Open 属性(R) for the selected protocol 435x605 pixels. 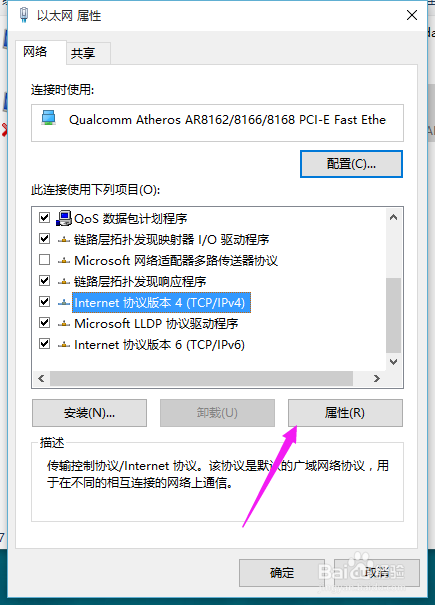click(x=345, y=413)
